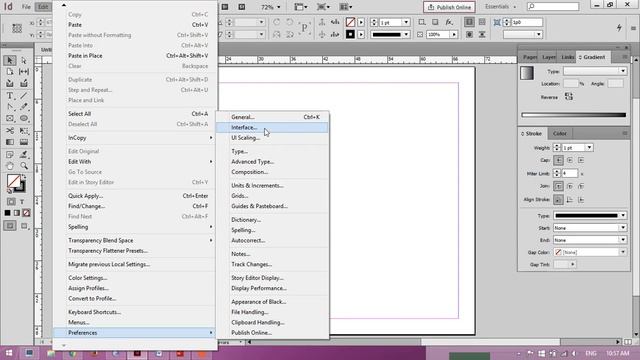Select the Ellipse tool
The height and width of the screenshot is (360, 640).
tap(24, 118)
